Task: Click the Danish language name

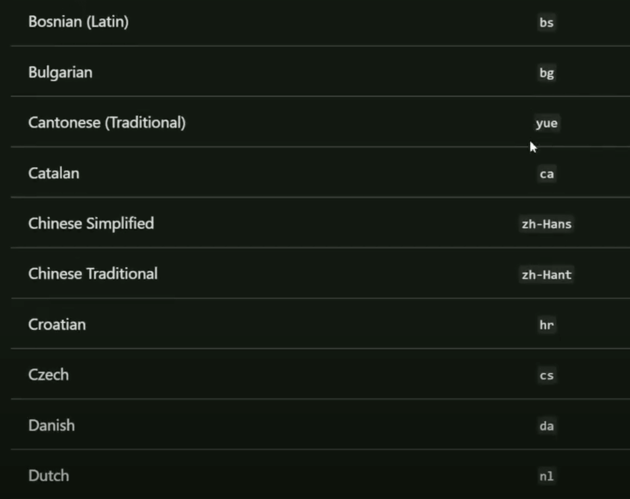Action: coord(51,425)
